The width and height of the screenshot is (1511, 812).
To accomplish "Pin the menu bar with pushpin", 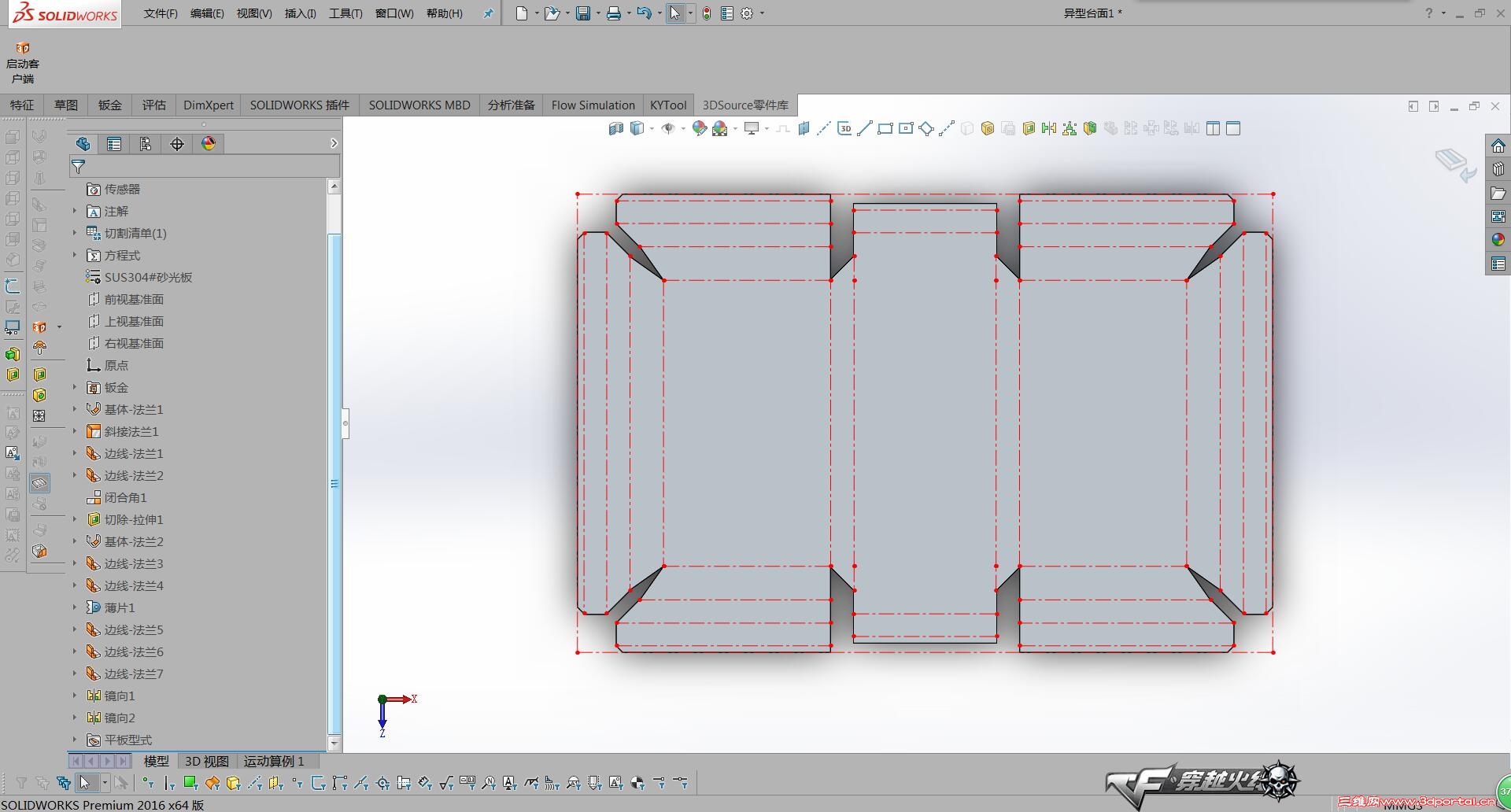I will (489, 13).
